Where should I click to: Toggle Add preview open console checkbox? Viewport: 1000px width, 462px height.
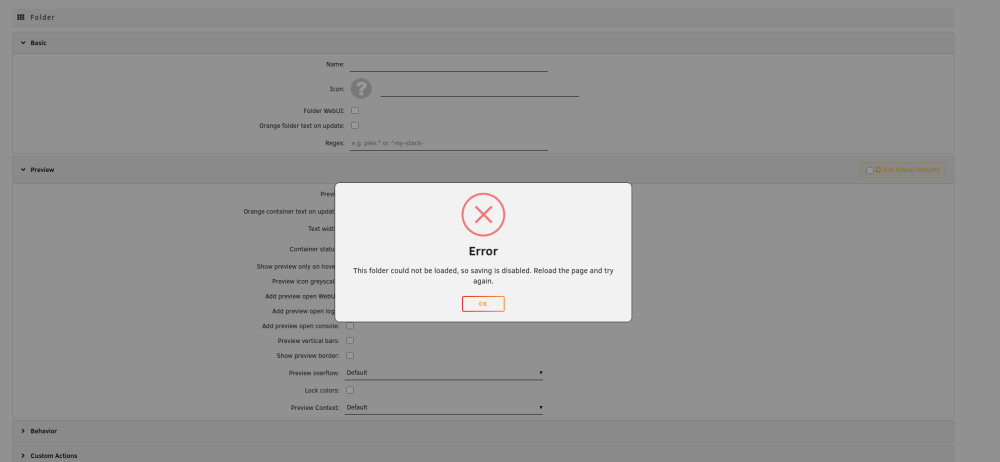tap(349, 325)
